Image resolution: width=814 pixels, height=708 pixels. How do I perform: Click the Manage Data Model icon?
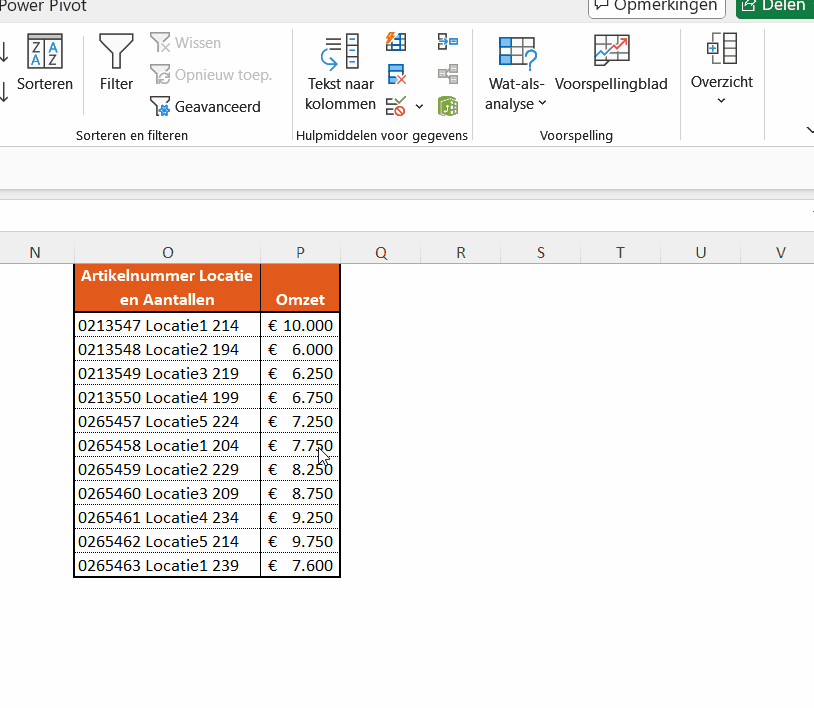(447, 106)
